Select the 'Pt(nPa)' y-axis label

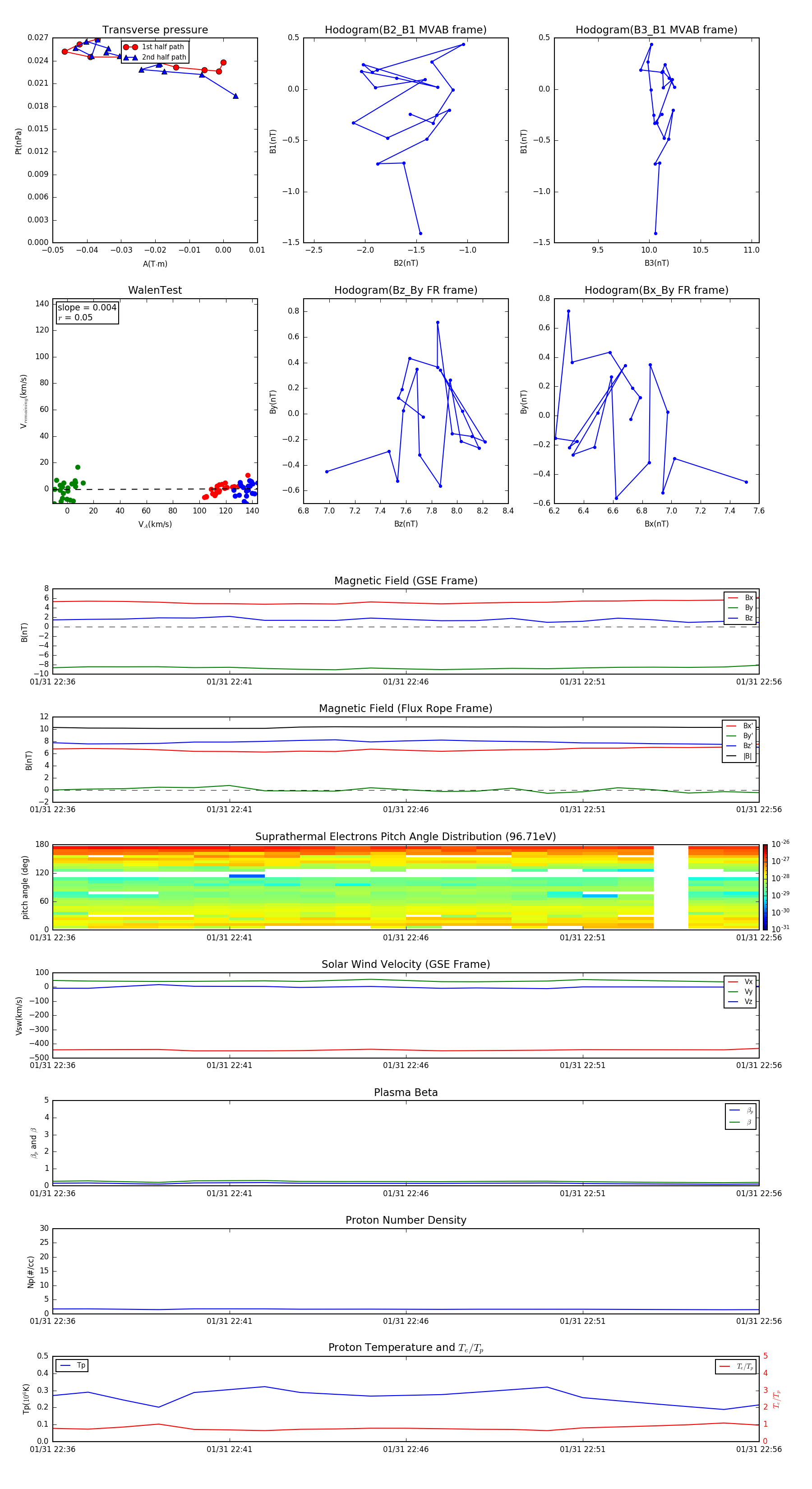[18, 140]
